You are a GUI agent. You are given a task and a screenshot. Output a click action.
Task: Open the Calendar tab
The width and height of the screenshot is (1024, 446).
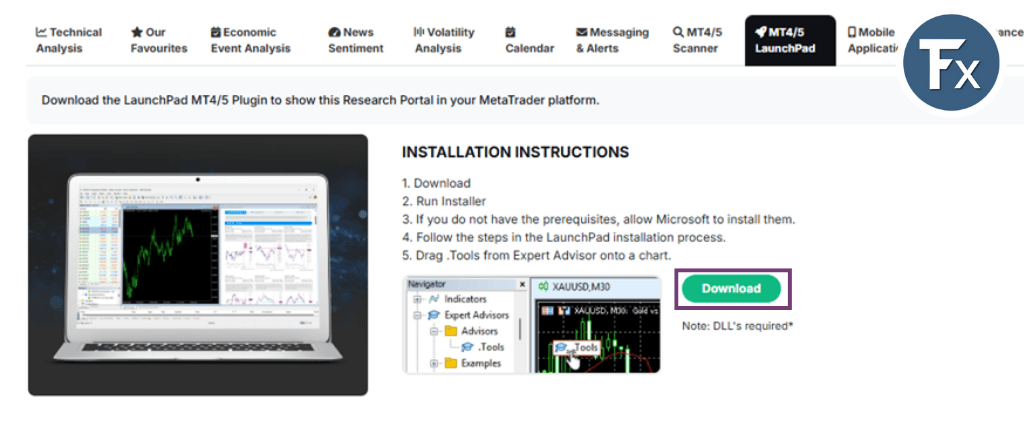point(529,40)
